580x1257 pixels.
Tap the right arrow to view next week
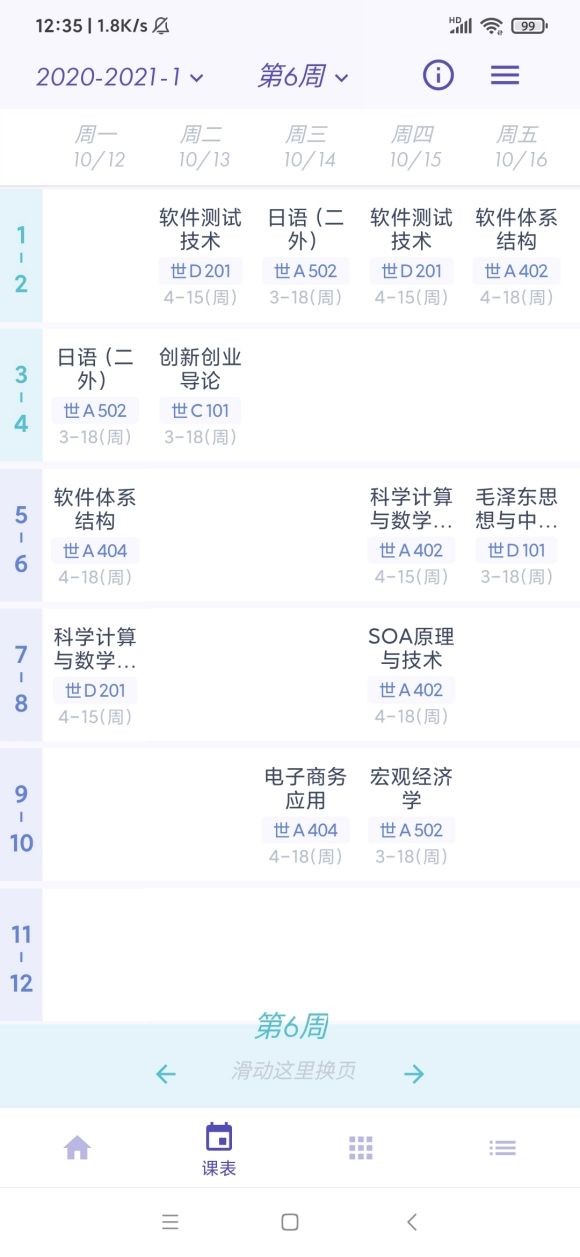pos(416,1073)
